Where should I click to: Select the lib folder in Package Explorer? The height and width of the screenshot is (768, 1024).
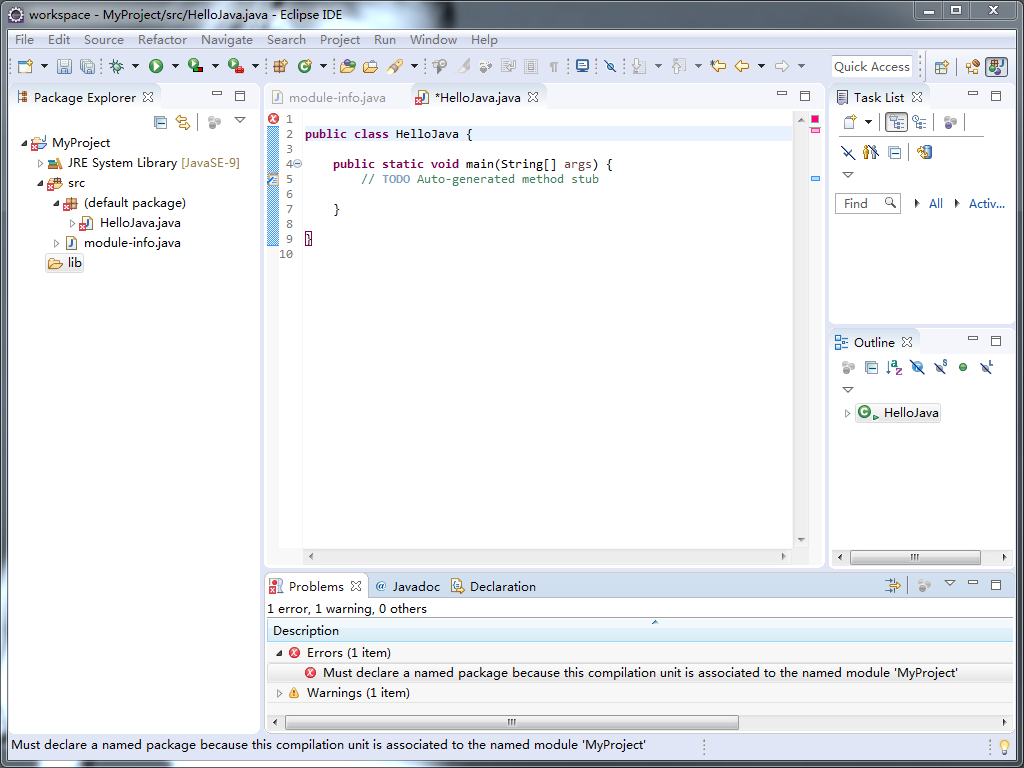click(65, 263)
